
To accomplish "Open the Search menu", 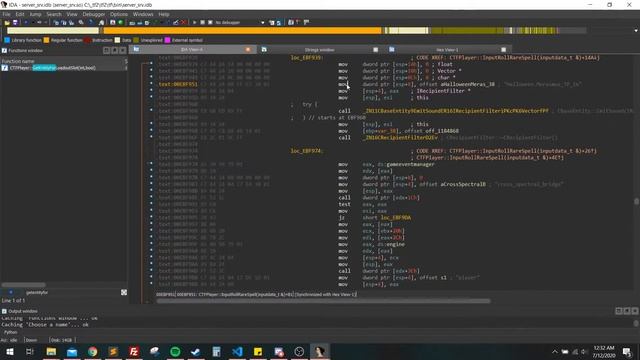I will click(53, 14).
